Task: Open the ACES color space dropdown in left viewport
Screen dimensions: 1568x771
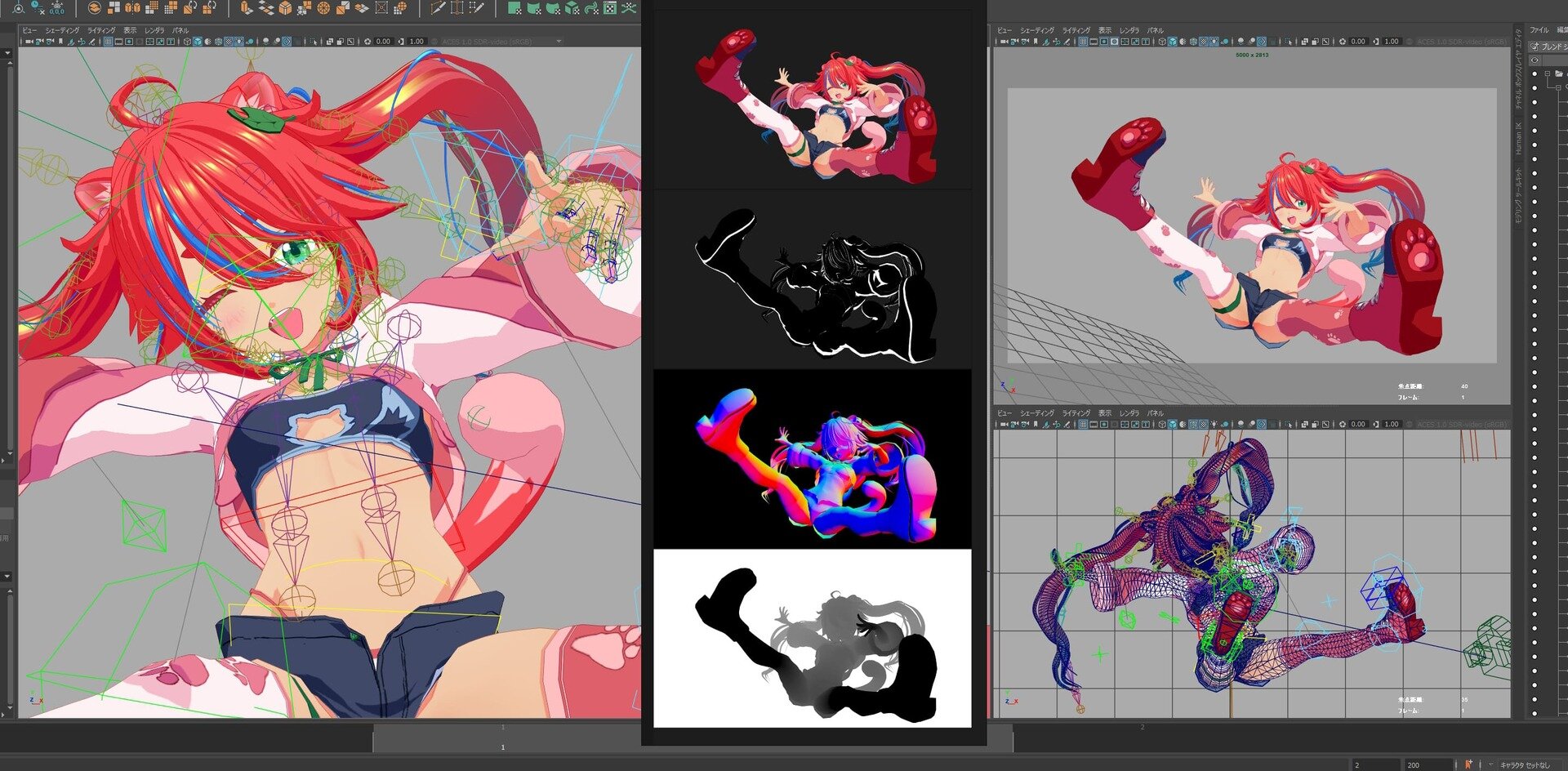Action: coord(500,41)
